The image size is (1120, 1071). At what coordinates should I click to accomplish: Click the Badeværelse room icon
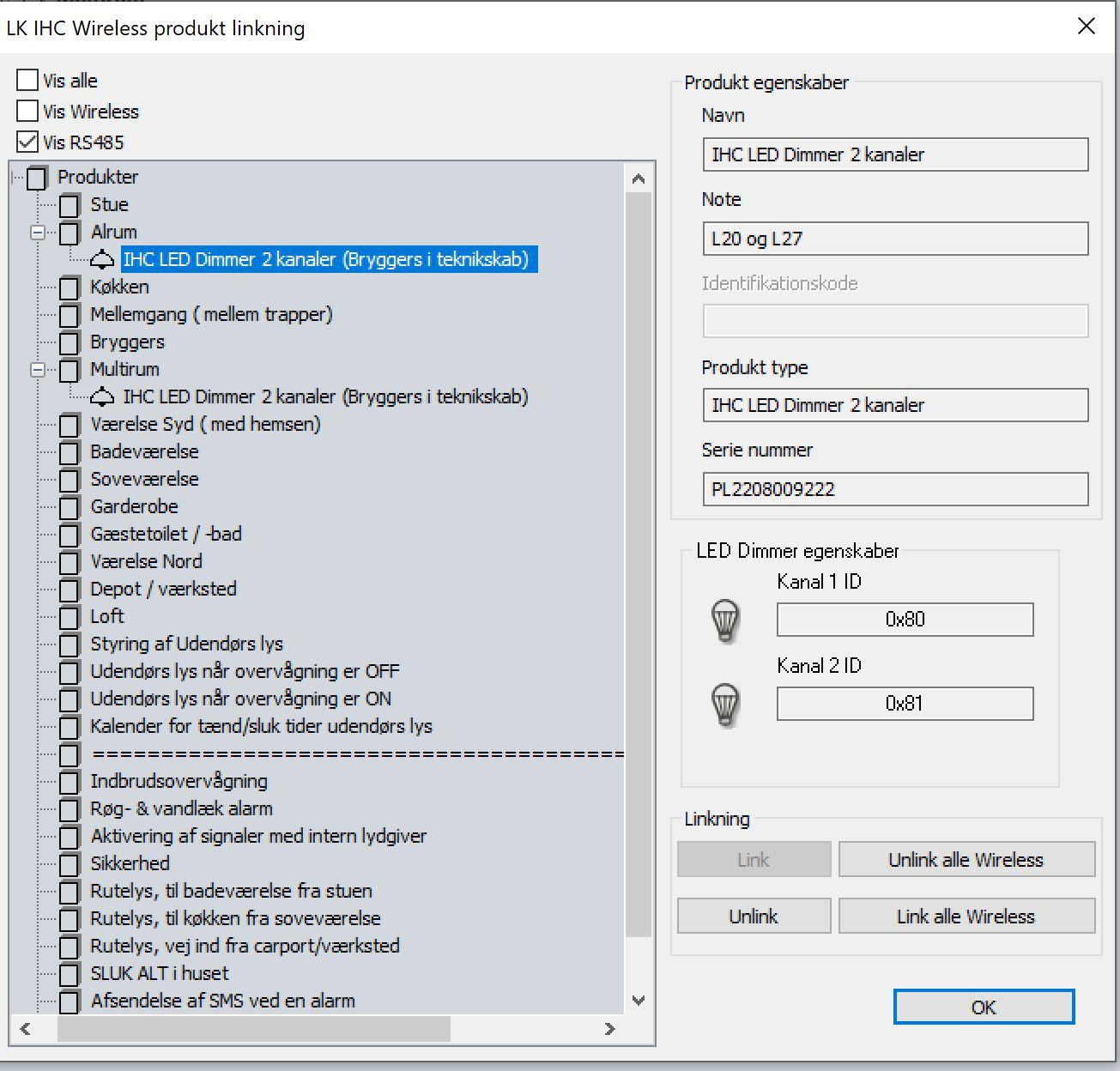coord(70,452)
